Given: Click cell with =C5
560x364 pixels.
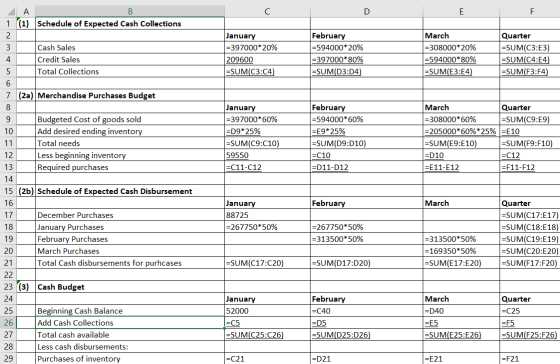Looking at the screenshot, I should tap(268, 323).
